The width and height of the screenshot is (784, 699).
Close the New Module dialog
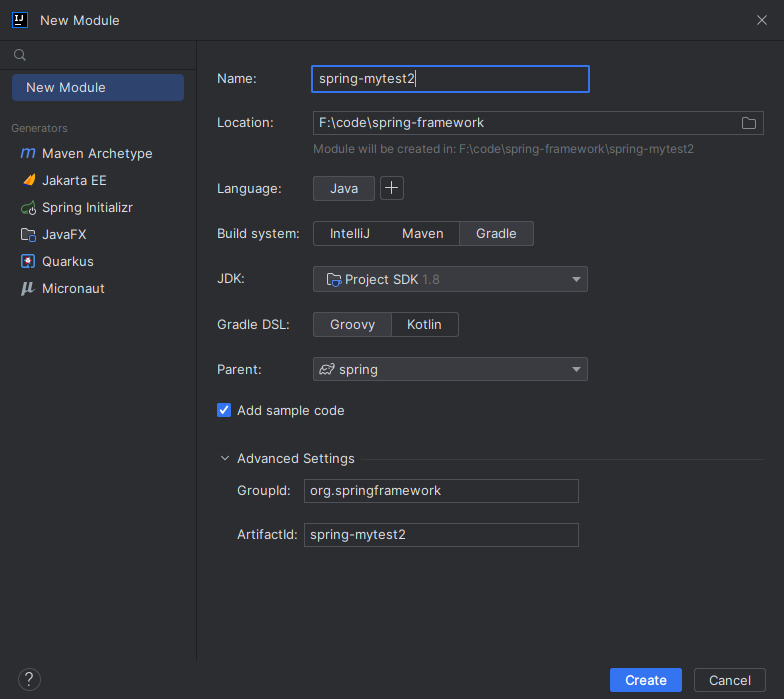click(x=762, y=20)
